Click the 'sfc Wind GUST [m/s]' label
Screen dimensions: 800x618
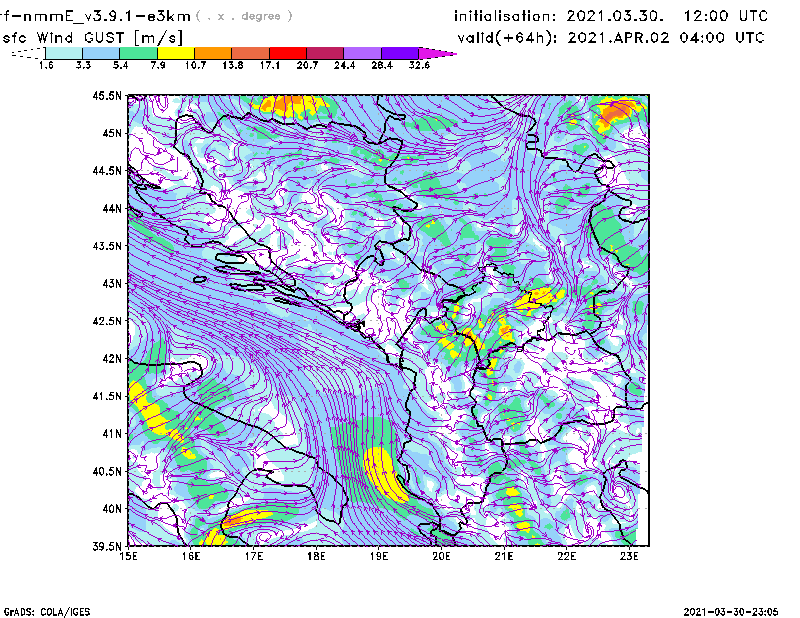tap(92, 38)
